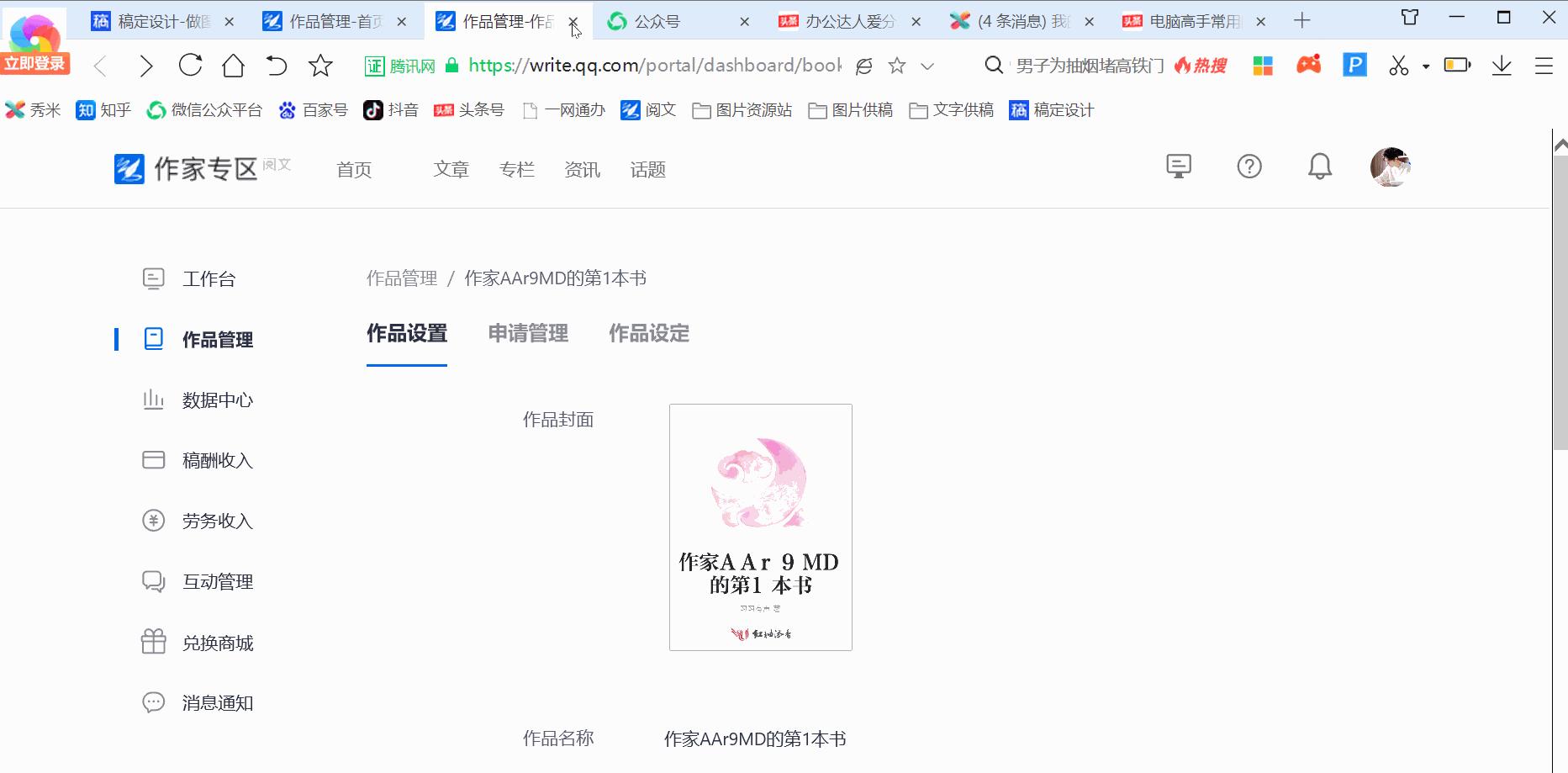Open the dropdown arrow beside the scissors icon
The width and height of the screenshot is (1568, 773).
coord(1425,65)
